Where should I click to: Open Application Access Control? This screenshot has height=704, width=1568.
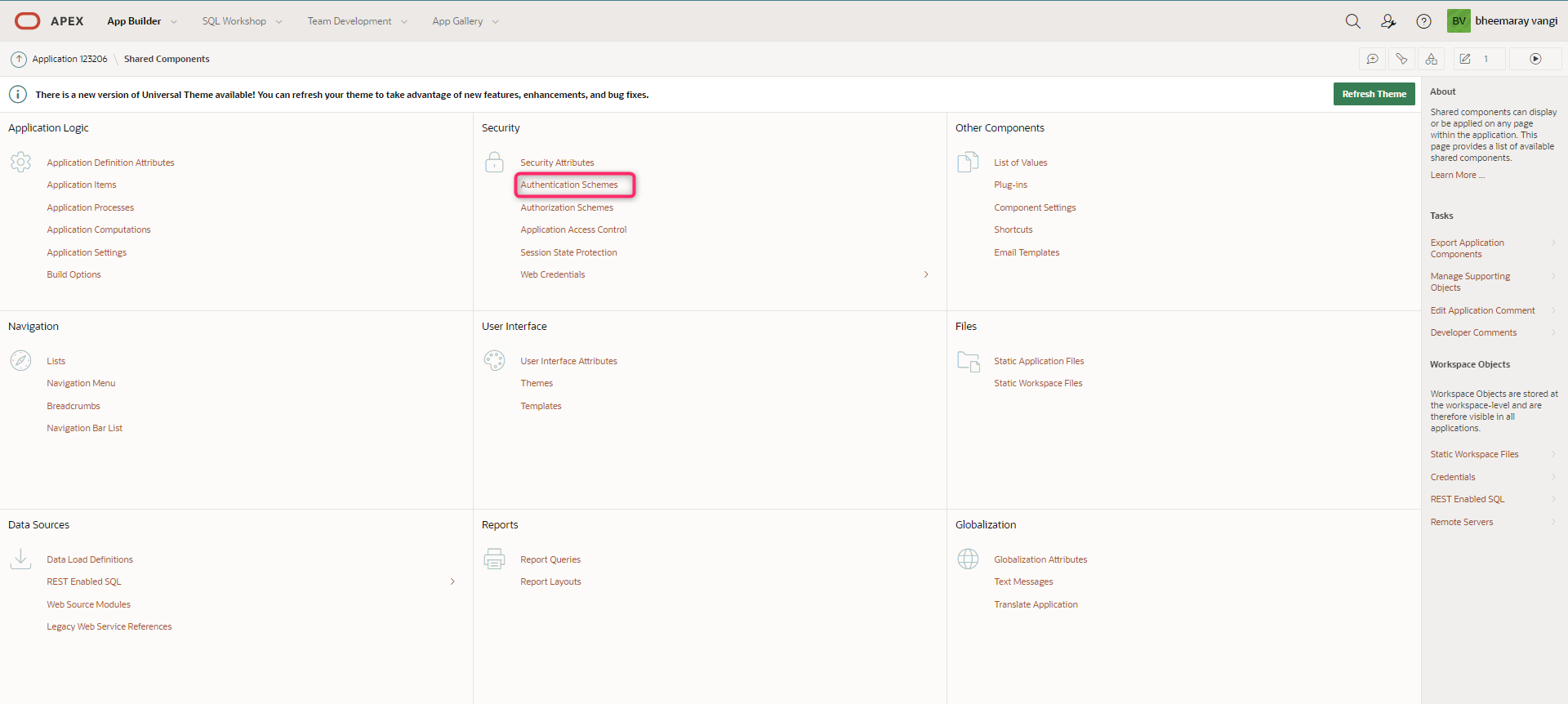[573, 229]
